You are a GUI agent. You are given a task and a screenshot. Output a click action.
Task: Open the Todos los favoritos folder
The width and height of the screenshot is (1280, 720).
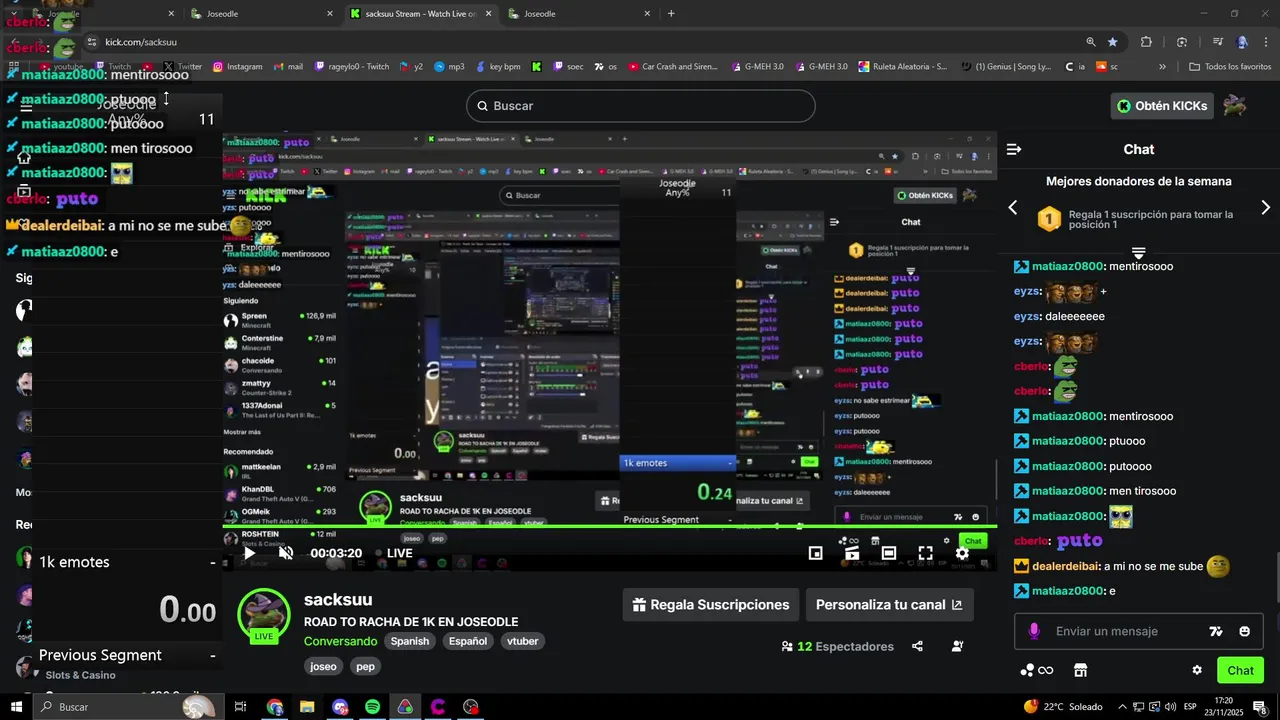click(1229, 67)
